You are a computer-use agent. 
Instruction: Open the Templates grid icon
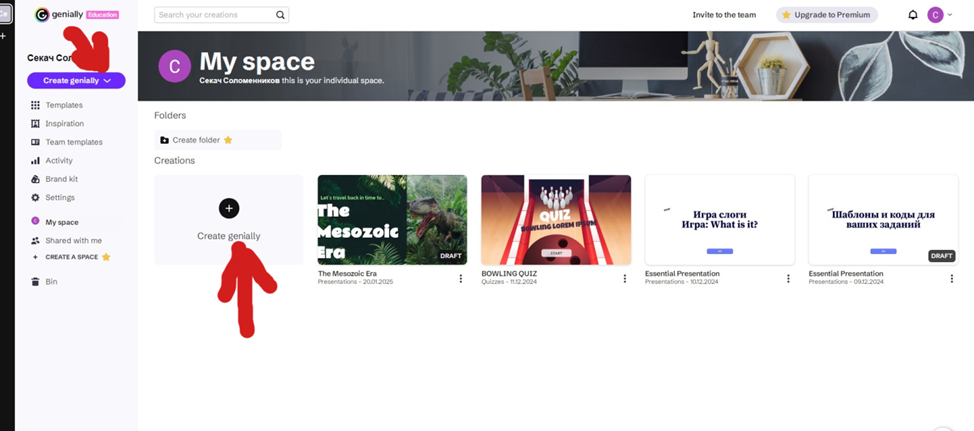(x=35, y=105)
